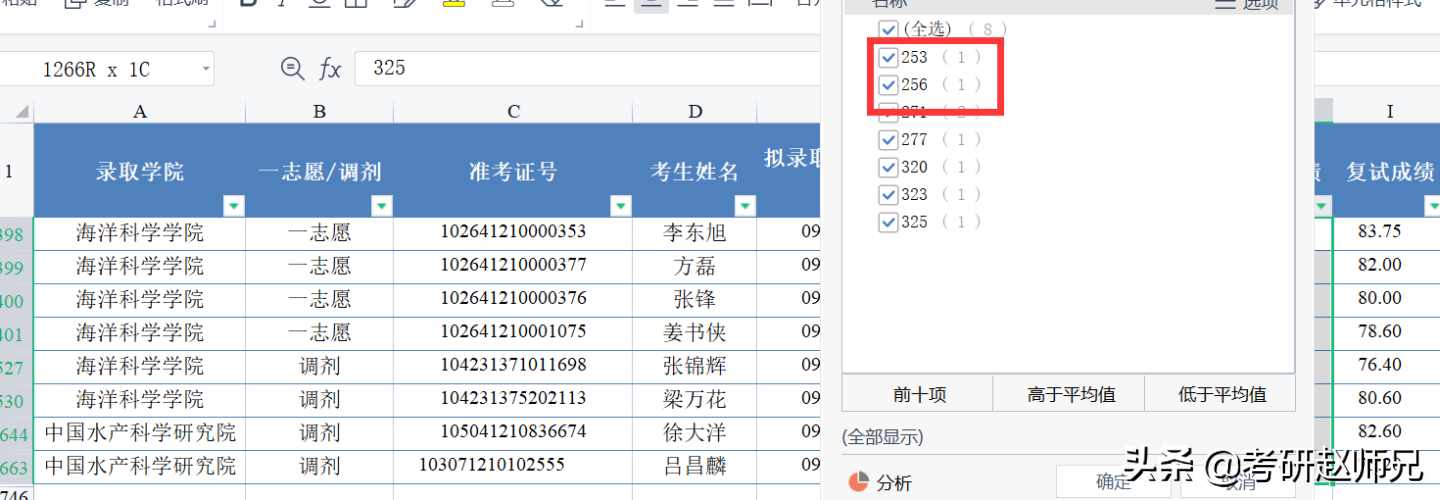Click exam number 102641210000353

click(x=513, y=232)
